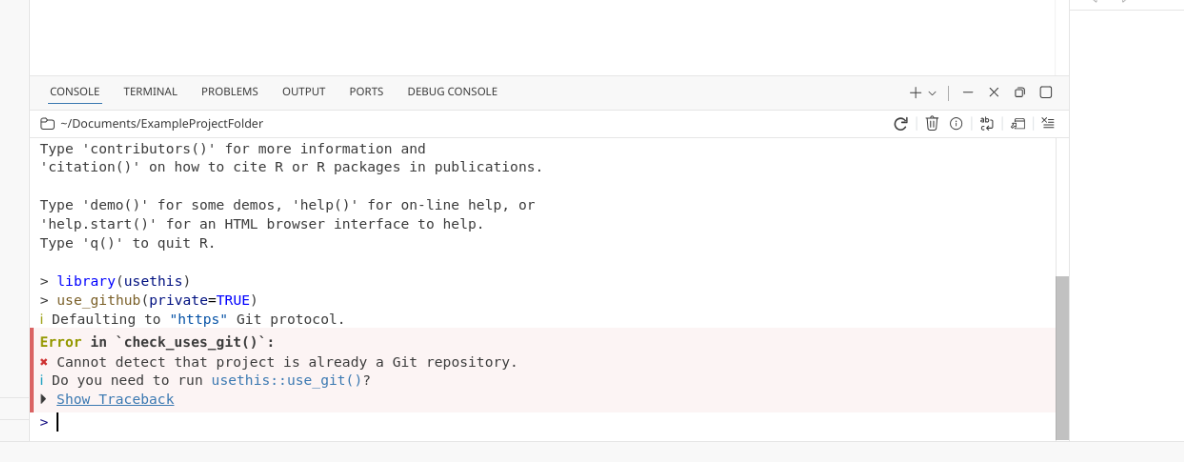Image resolution: width=1184 pixels, height=462 pixels.
Task: Open the PROBLEMS tab
Action: 229,92
